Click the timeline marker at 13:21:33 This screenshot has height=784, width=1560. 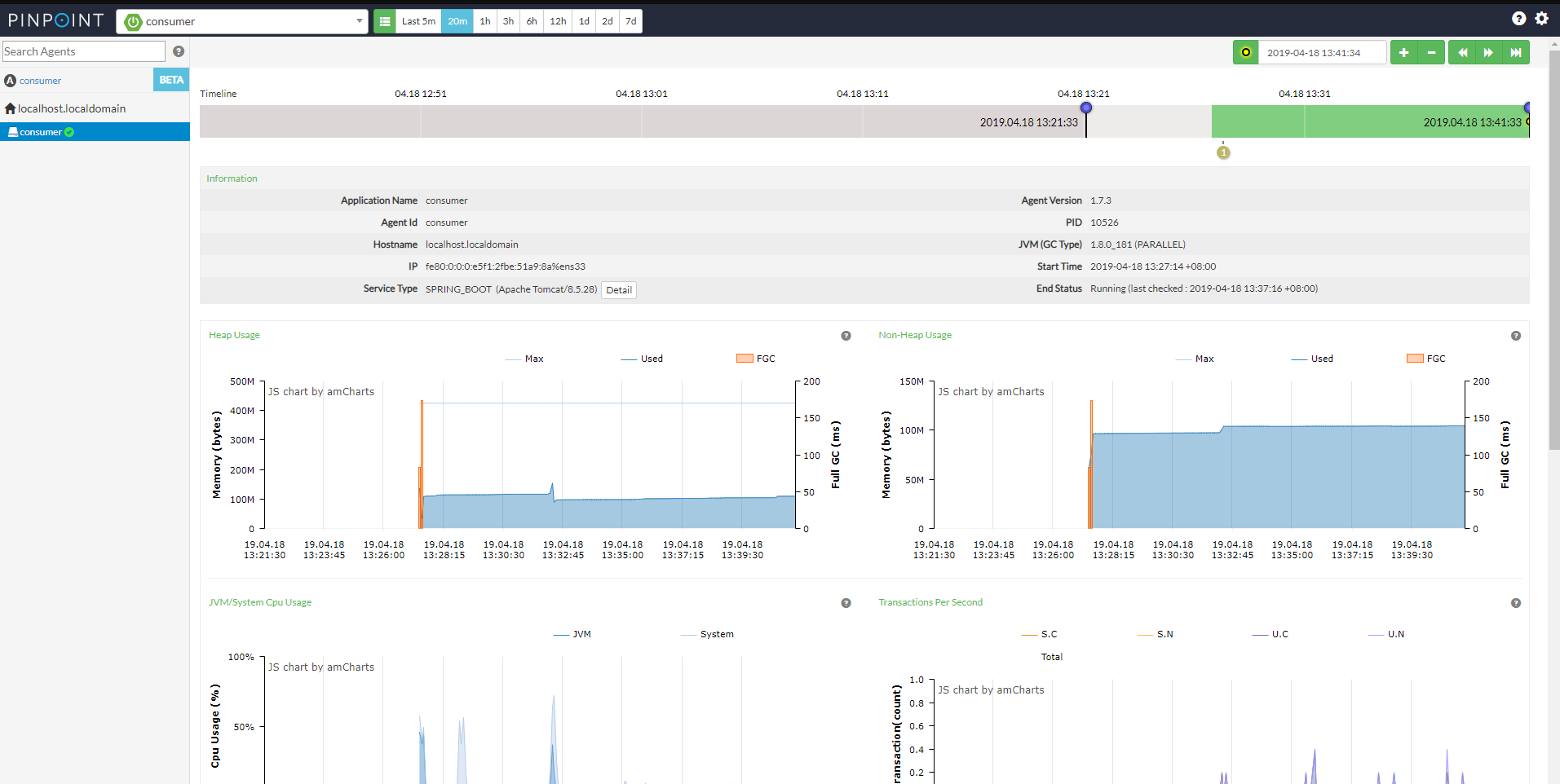pyautogui.click(x=1085, y=108)
